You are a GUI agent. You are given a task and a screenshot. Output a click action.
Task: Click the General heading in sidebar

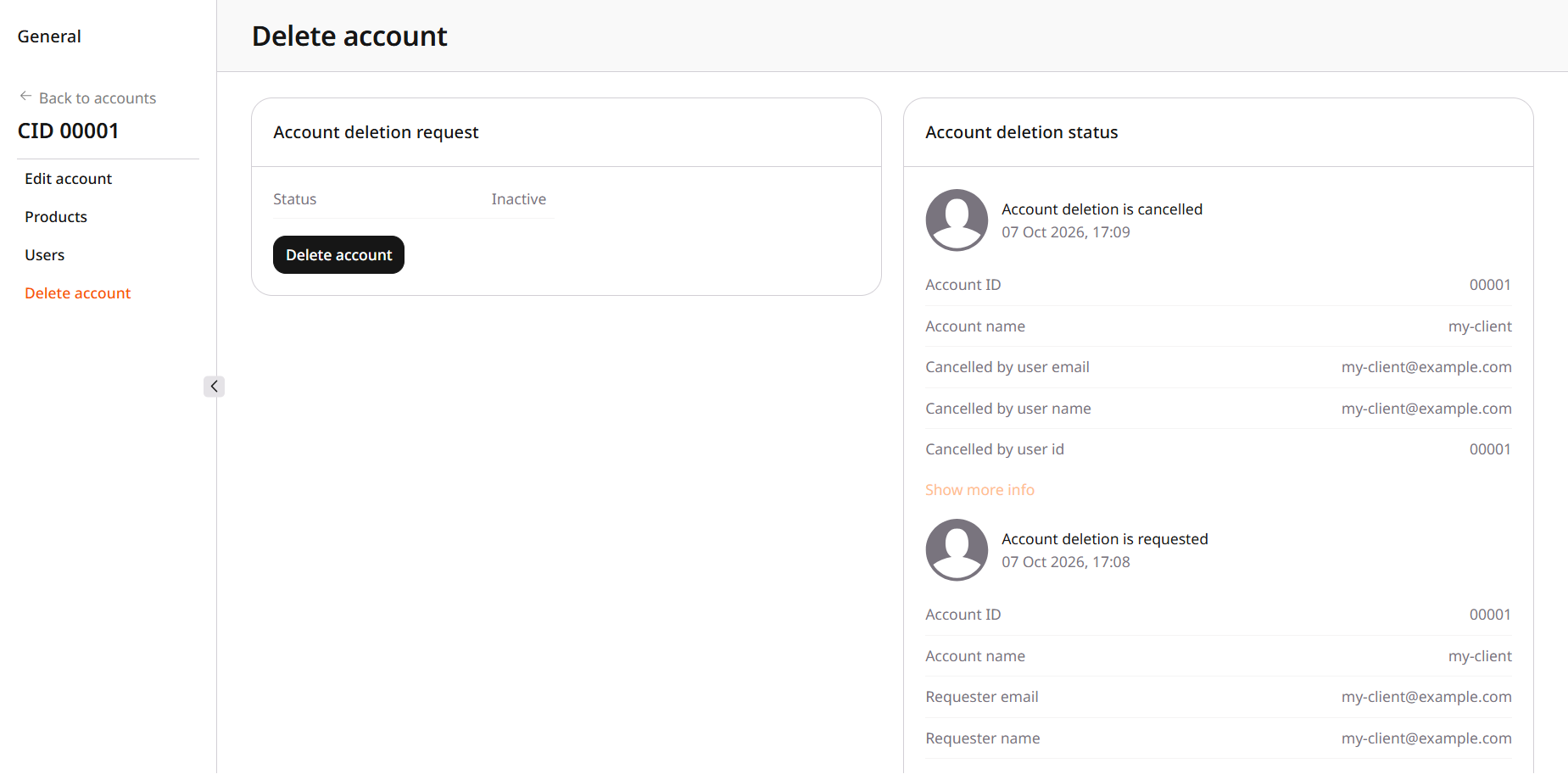tap(49, 36)
